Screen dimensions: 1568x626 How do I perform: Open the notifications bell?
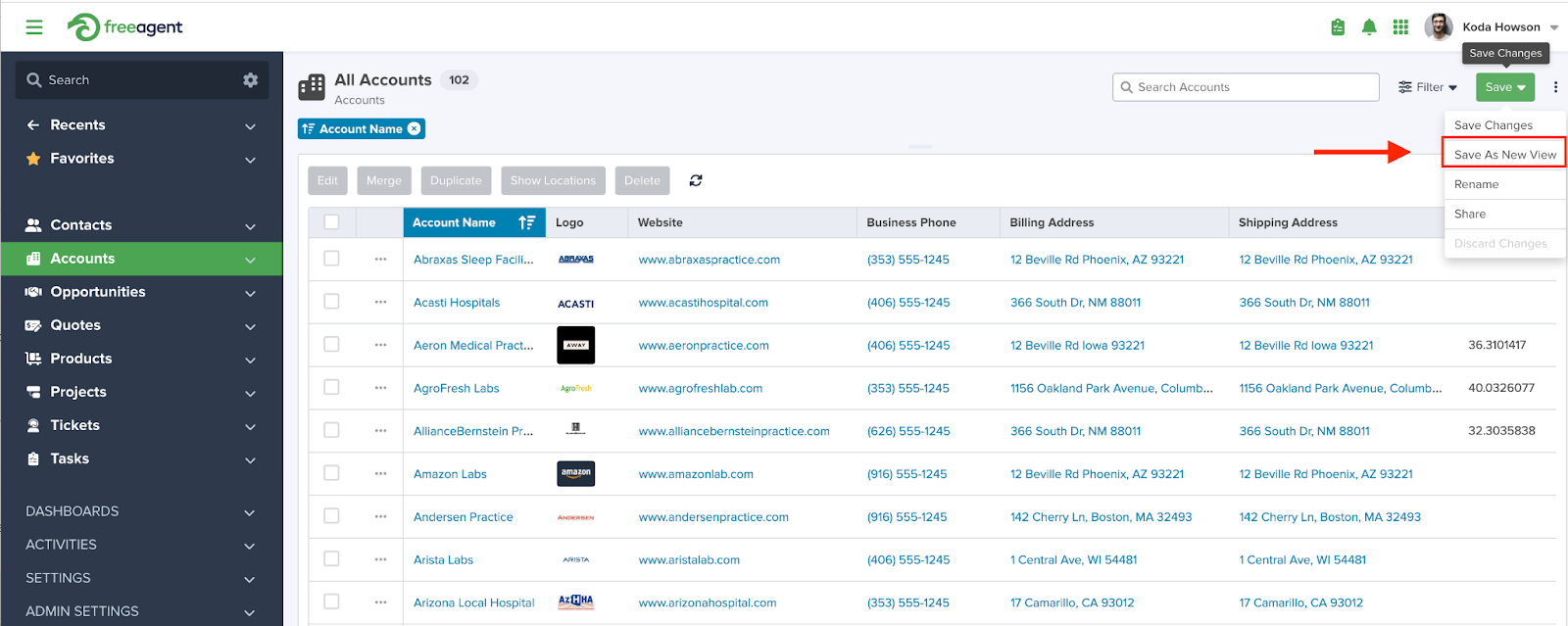[1369, 27]
